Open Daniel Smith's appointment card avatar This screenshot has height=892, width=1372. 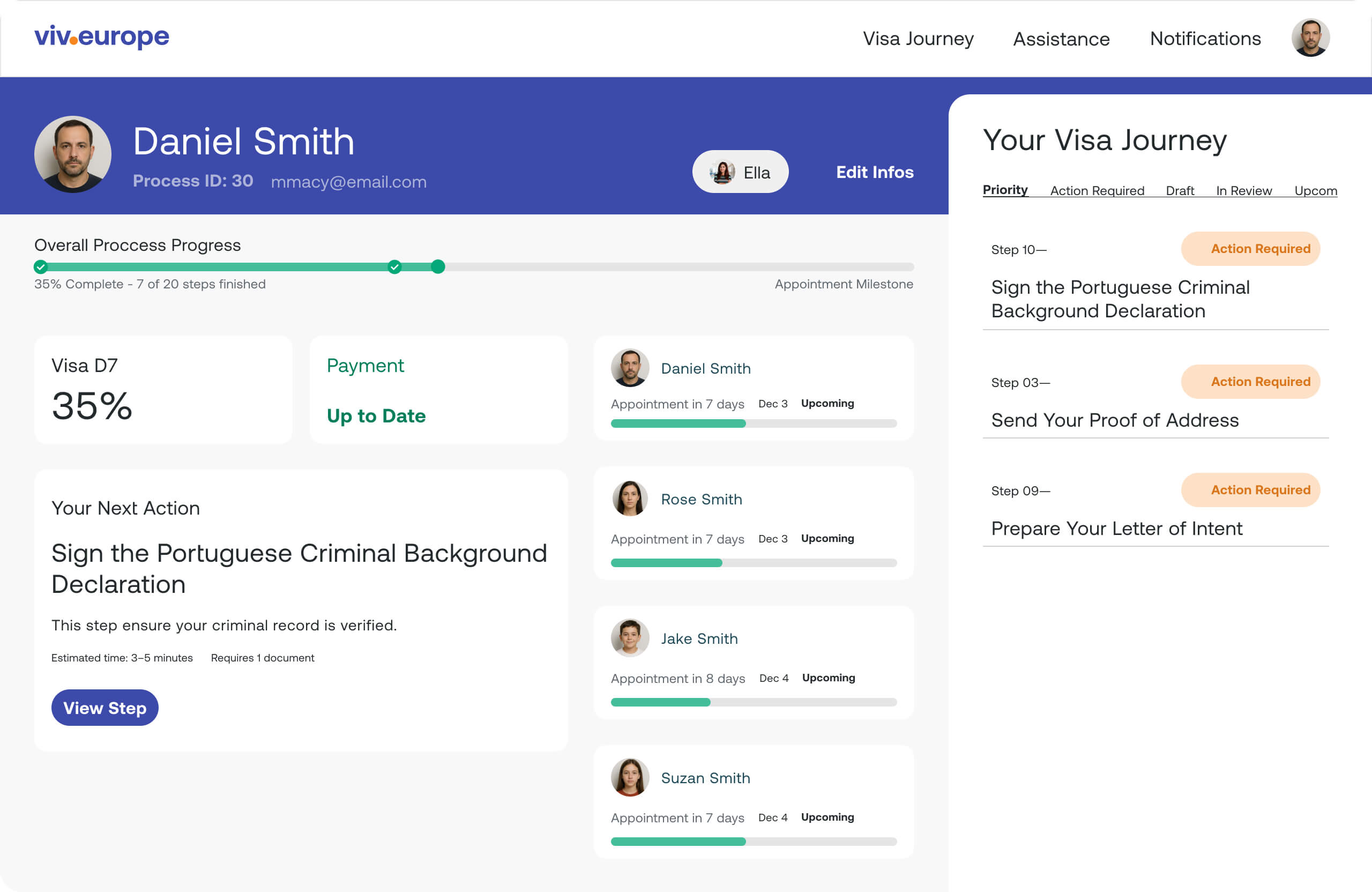630,368
